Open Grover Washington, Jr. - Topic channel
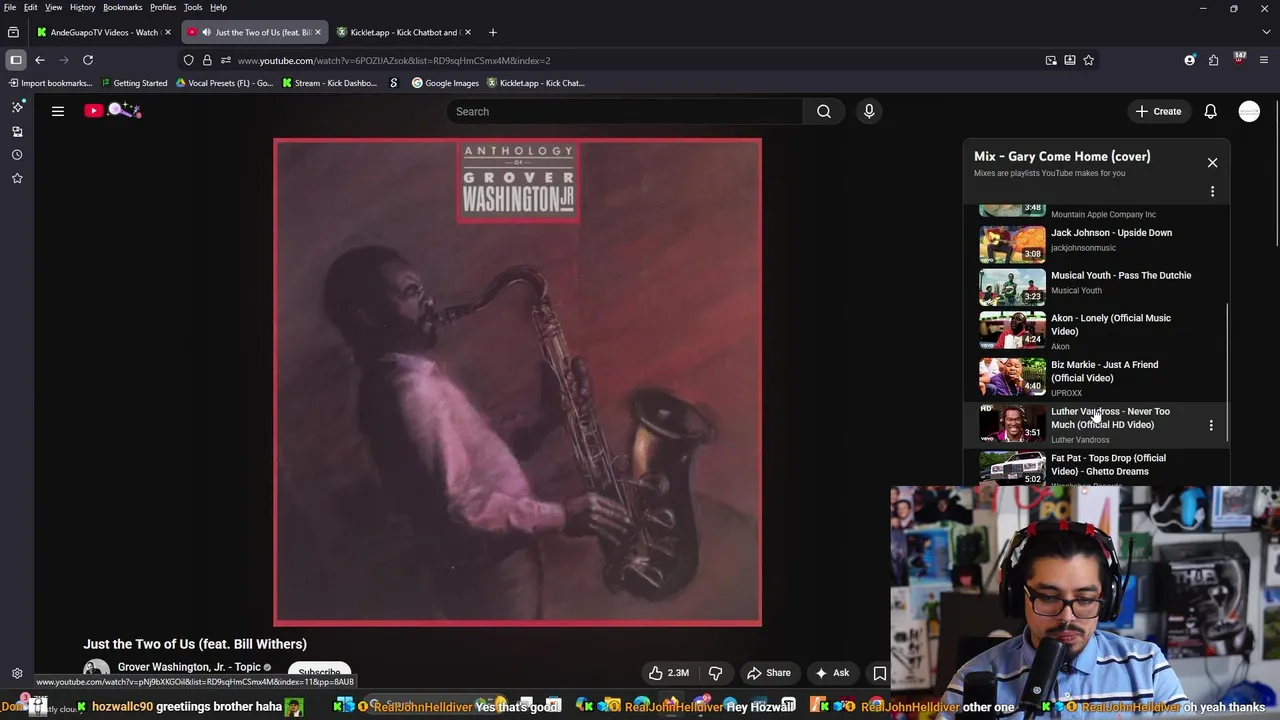 [x=189, y=667]
